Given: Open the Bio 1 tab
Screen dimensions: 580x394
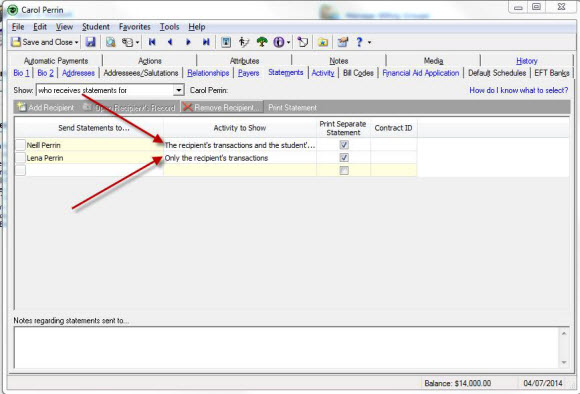Looking at the screenshot, I should (21, 73).
